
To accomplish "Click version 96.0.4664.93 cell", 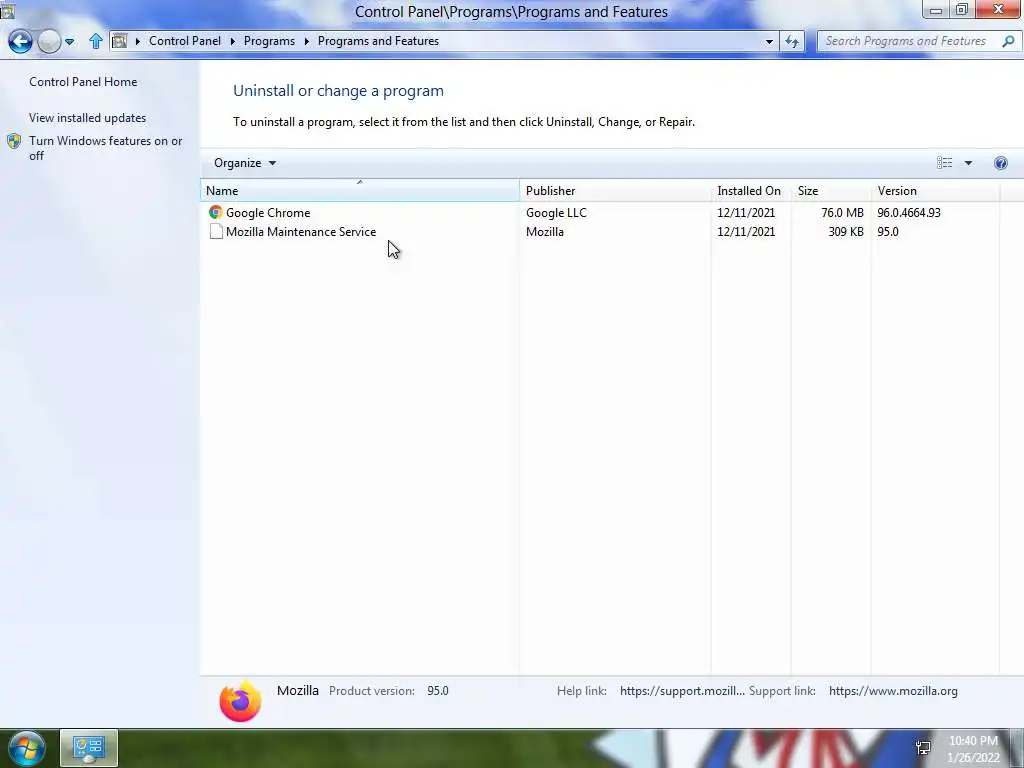I will click(908, 213).
